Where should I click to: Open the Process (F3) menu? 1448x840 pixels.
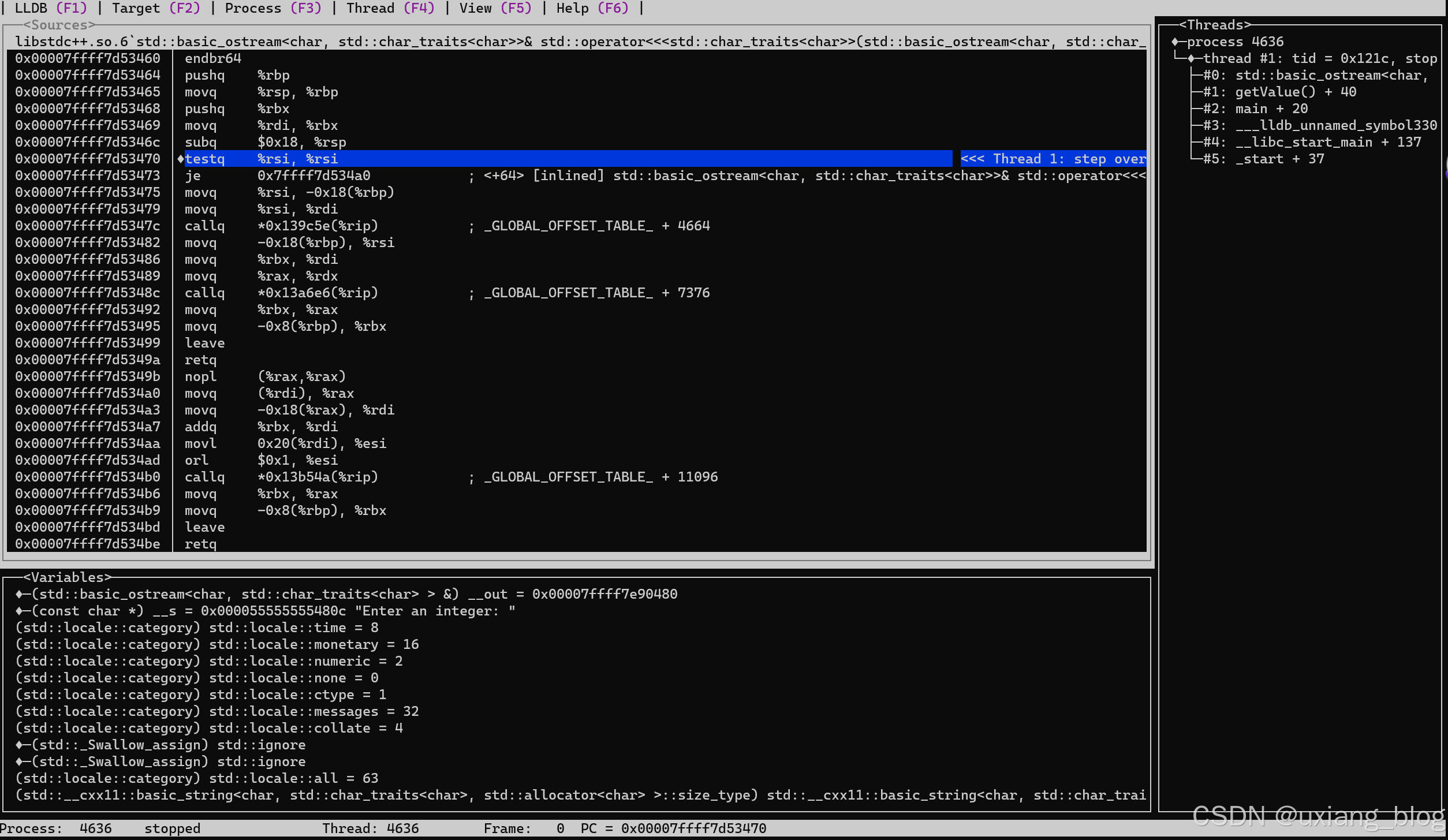pos(273,8)
